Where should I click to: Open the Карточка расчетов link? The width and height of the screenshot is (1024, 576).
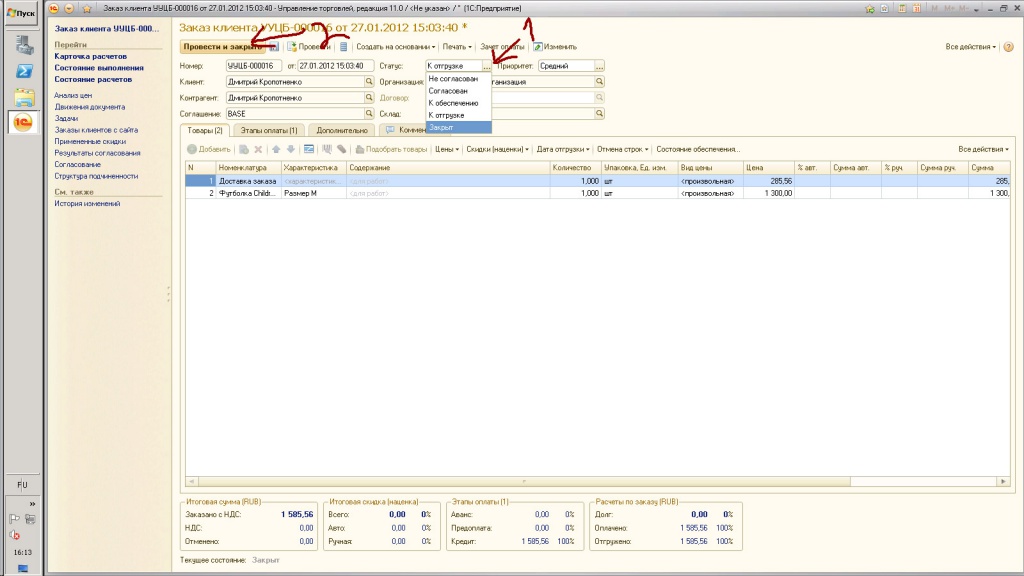click(91, 56)
